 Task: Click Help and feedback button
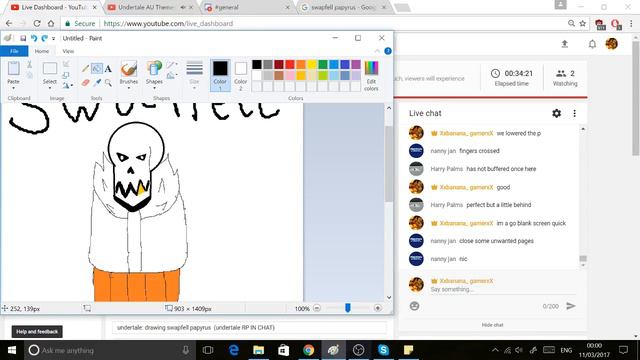[37, 331]
